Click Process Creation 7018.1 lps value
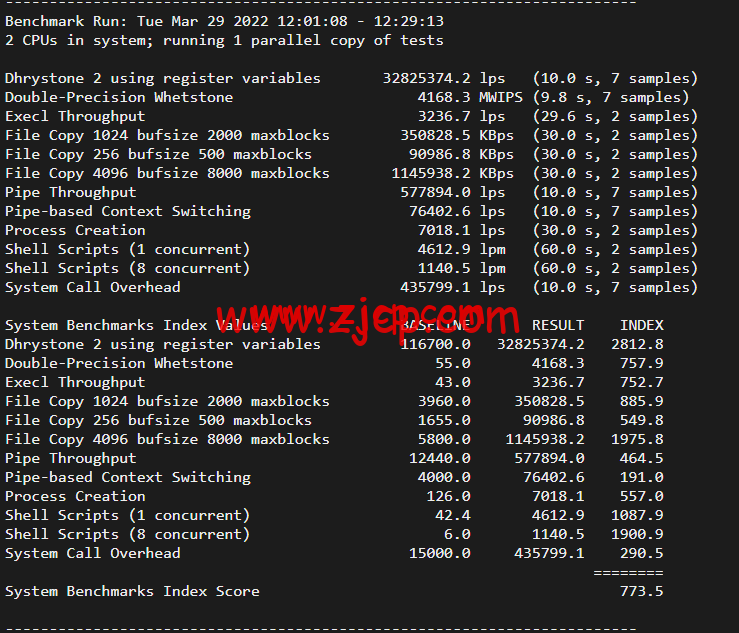 461,230
